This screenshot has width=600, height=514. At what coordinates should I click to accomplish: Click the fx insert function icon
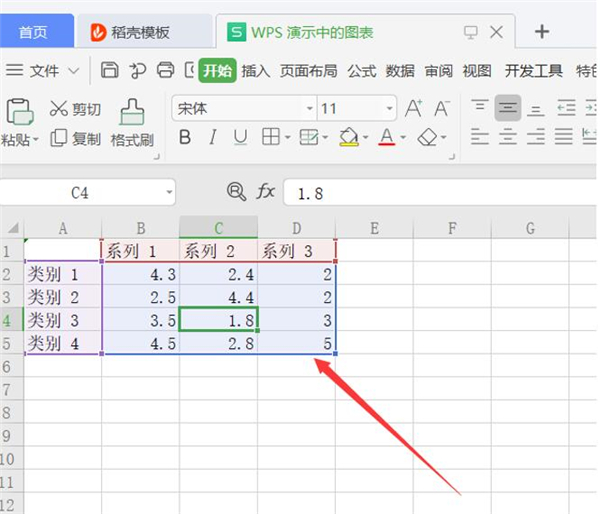pyautogui.click(x=266, y=191)
